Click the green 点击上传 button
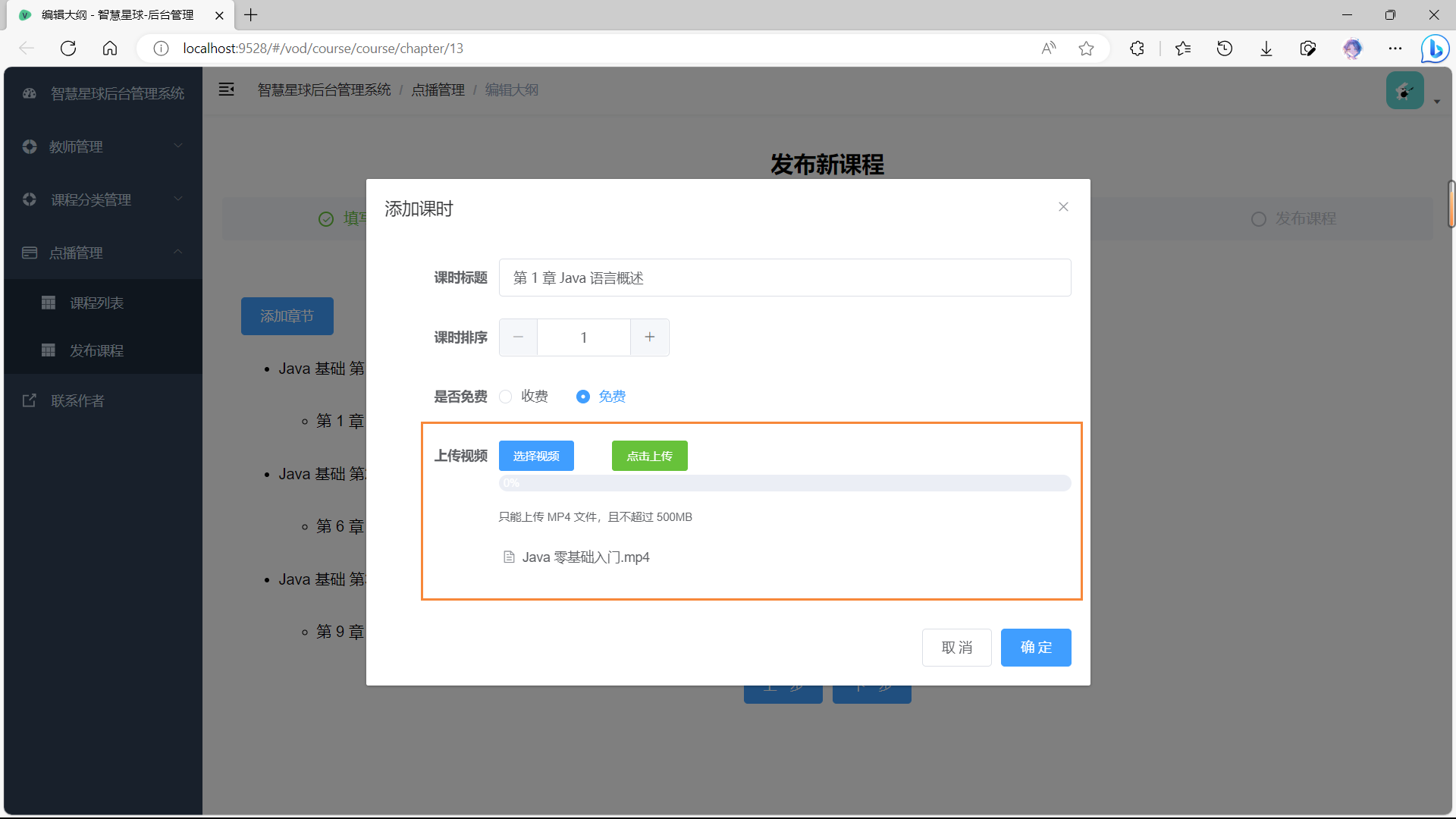 pos(649,456)
